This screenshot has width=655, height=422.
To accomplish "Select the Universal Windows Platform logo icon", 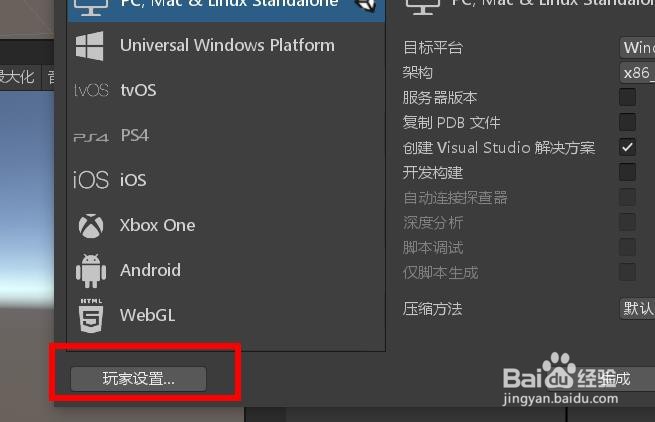I will click(90, 46).
